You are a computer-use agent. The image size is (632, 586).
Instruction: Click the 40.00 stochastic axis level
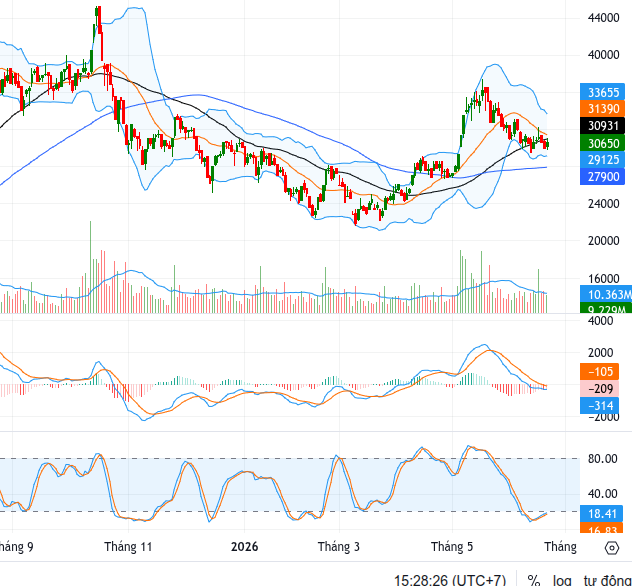pyautogui.click(x=602, y=494)
